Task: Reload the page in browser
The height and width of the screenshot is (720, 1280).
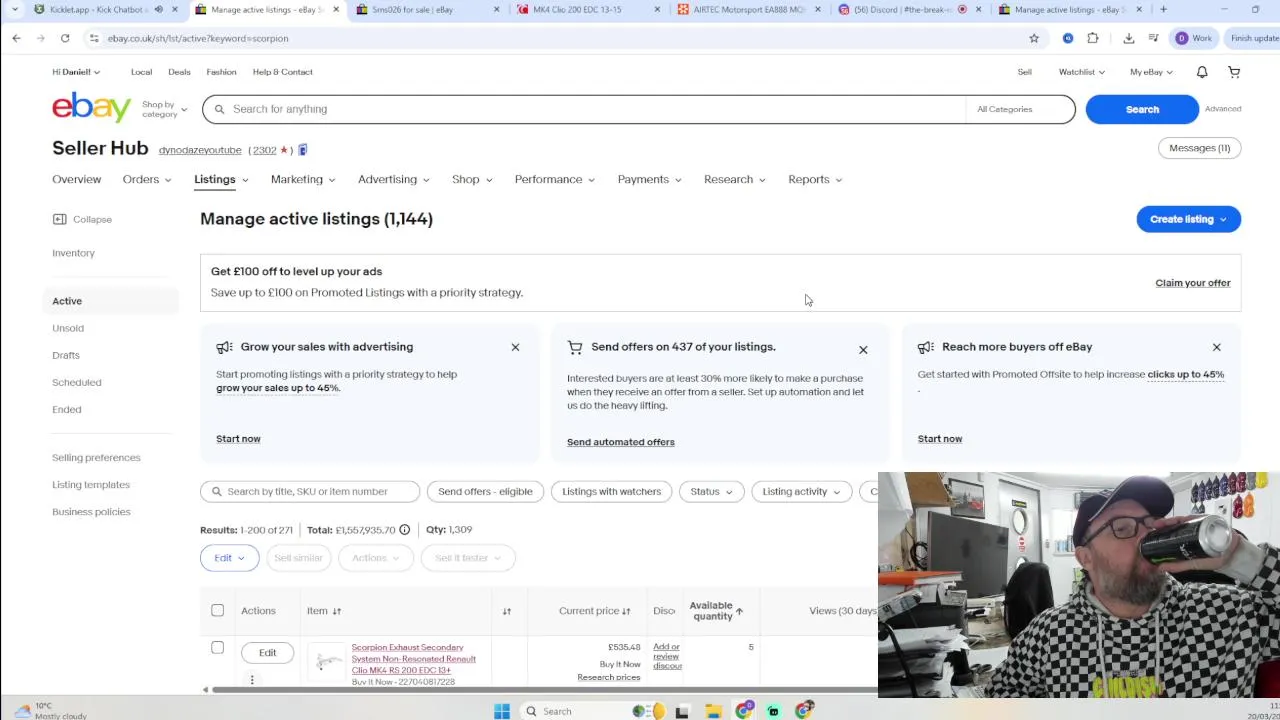Action: pos(65,38)
